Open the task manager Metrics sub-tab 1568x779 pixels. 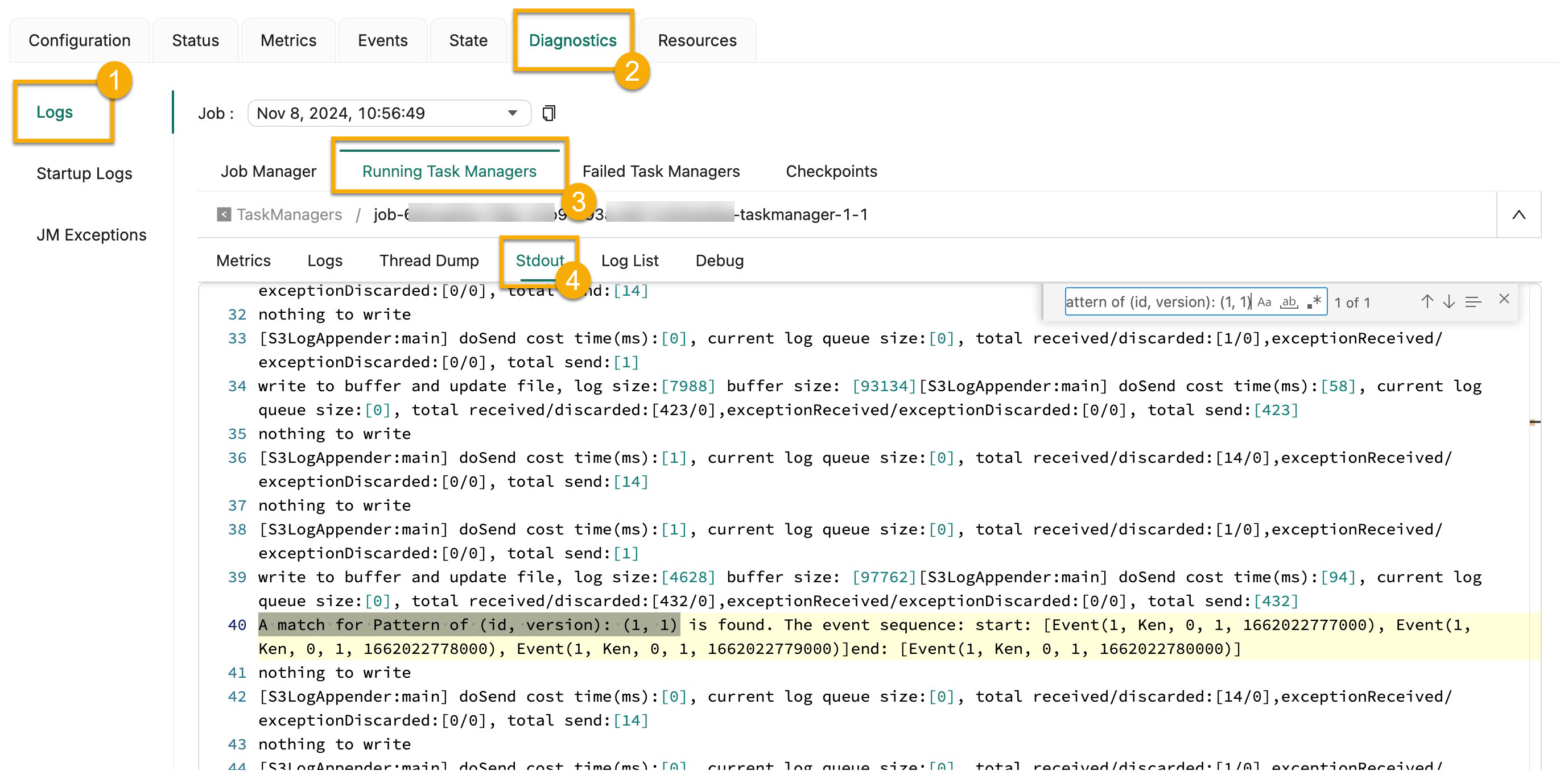[x=243, y=260]
